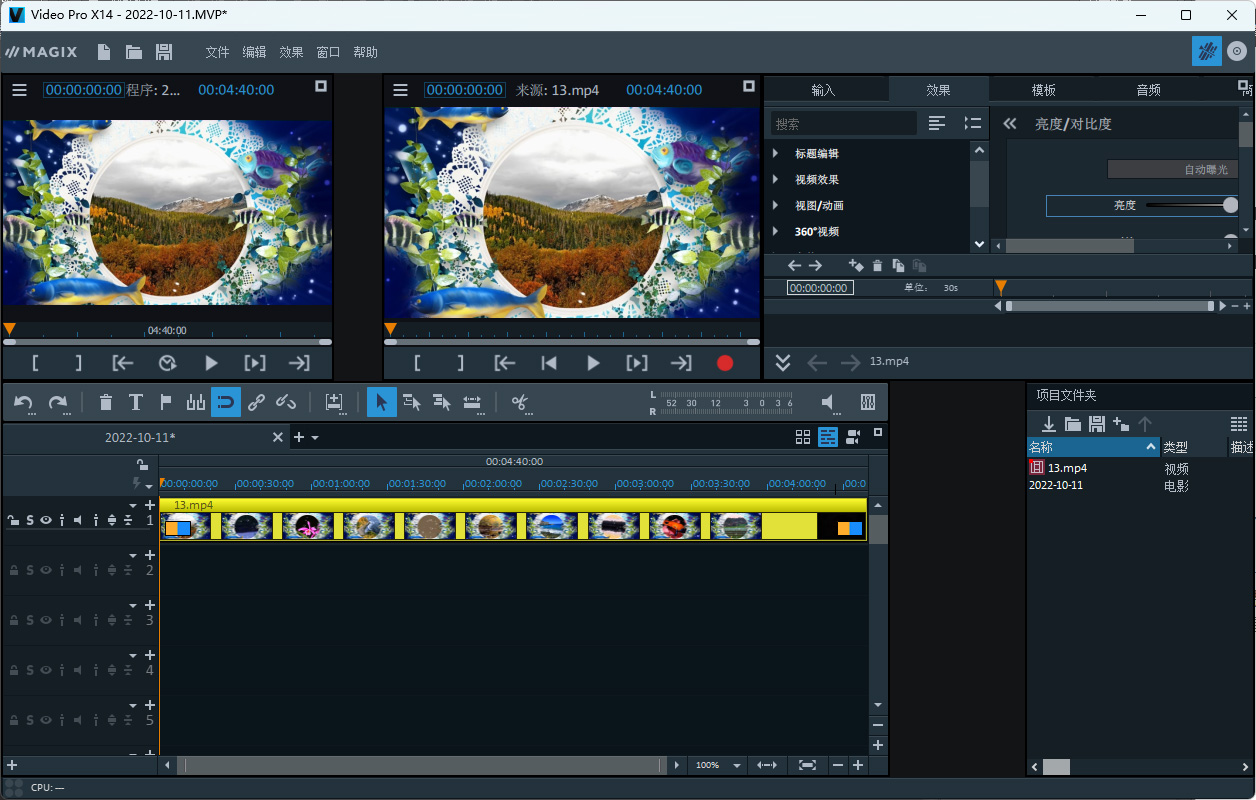Toggle the eye visibility on track 2
The height and width of the screenshot is (800, 1256).
(x=46, y=570)
